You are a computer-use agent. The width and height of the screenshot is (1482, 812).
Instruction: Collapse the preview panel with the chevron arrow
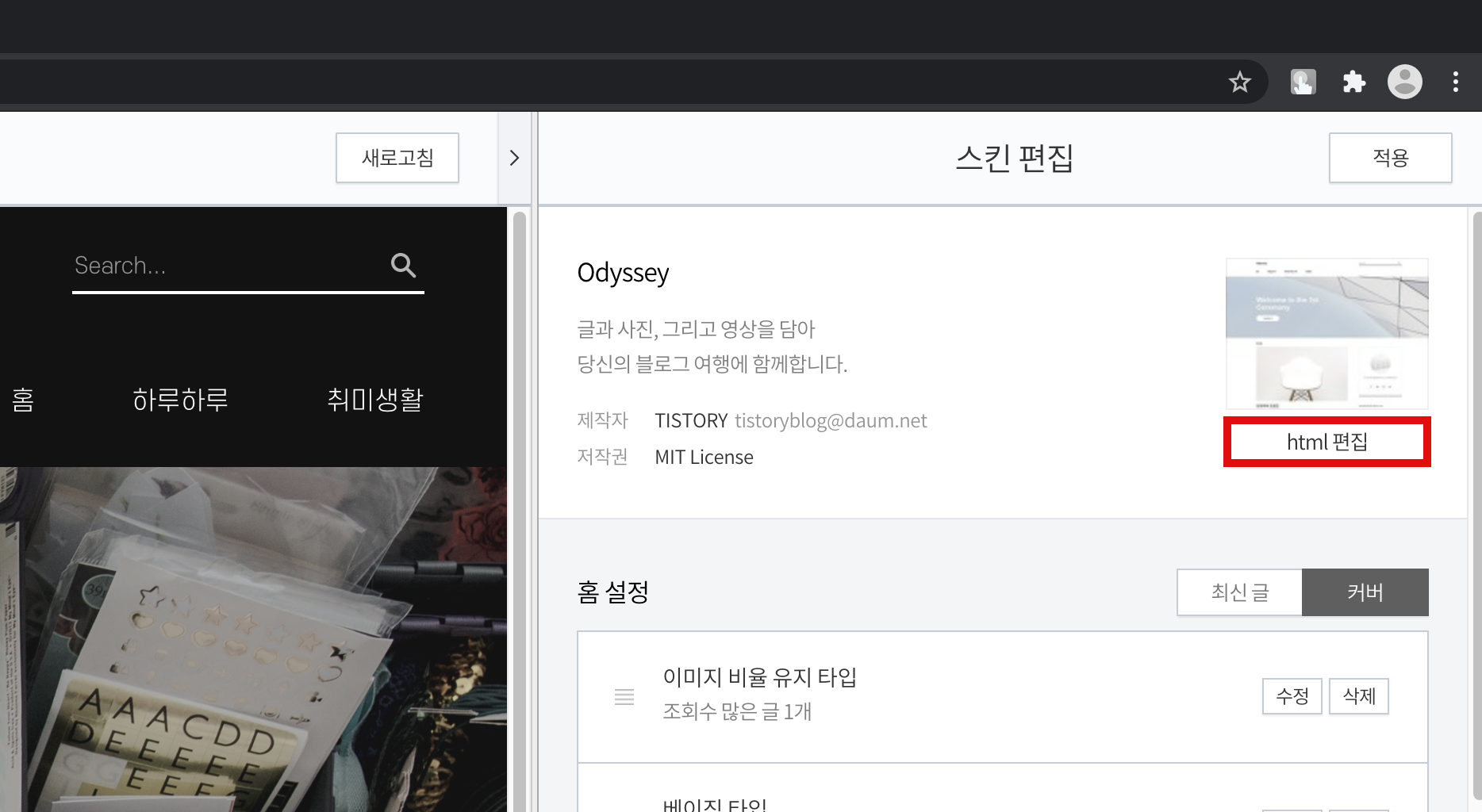click(x=514, y=158)
